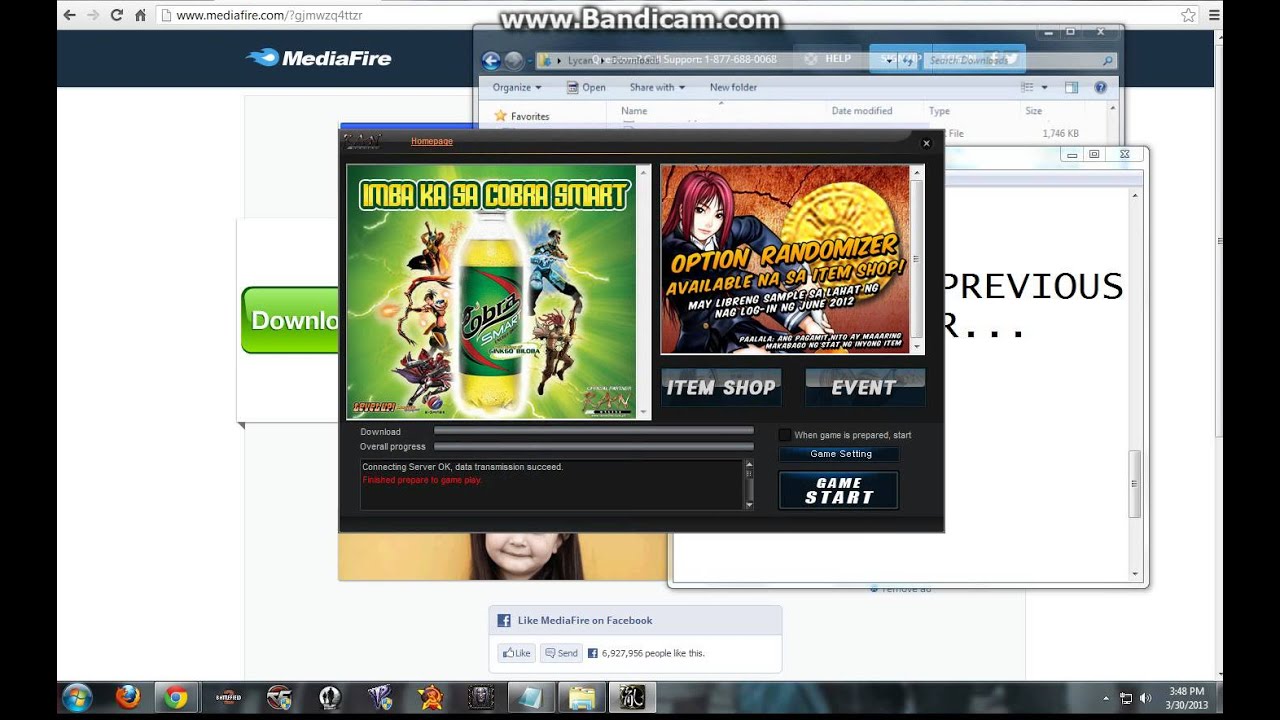Click the Overall progress bar
This screenshot has width=1280, height=720.
pos(594,447)
